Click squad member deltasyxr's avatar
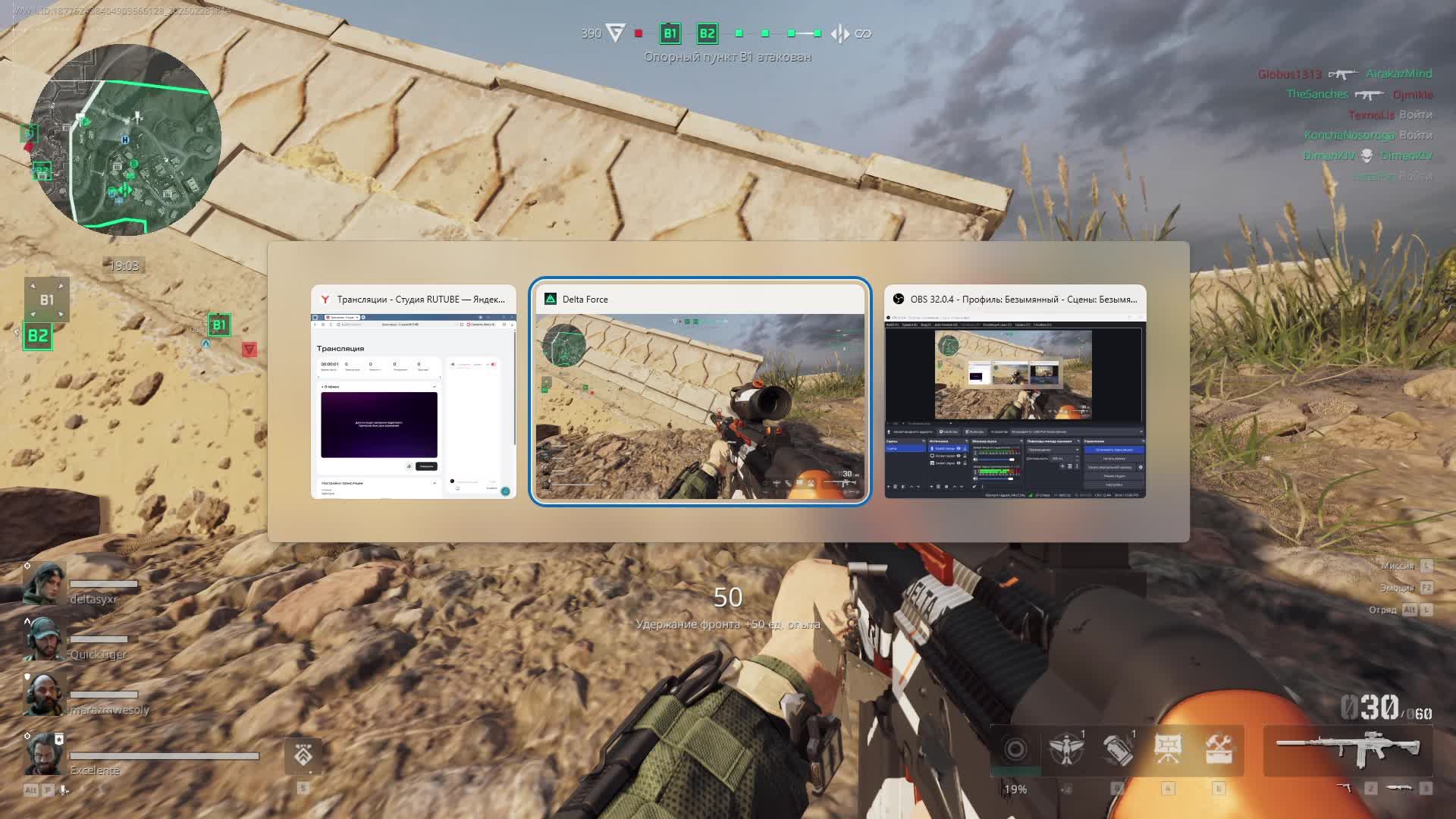The height and width of the screenshot is (819, 1456). tap(43, 583)
